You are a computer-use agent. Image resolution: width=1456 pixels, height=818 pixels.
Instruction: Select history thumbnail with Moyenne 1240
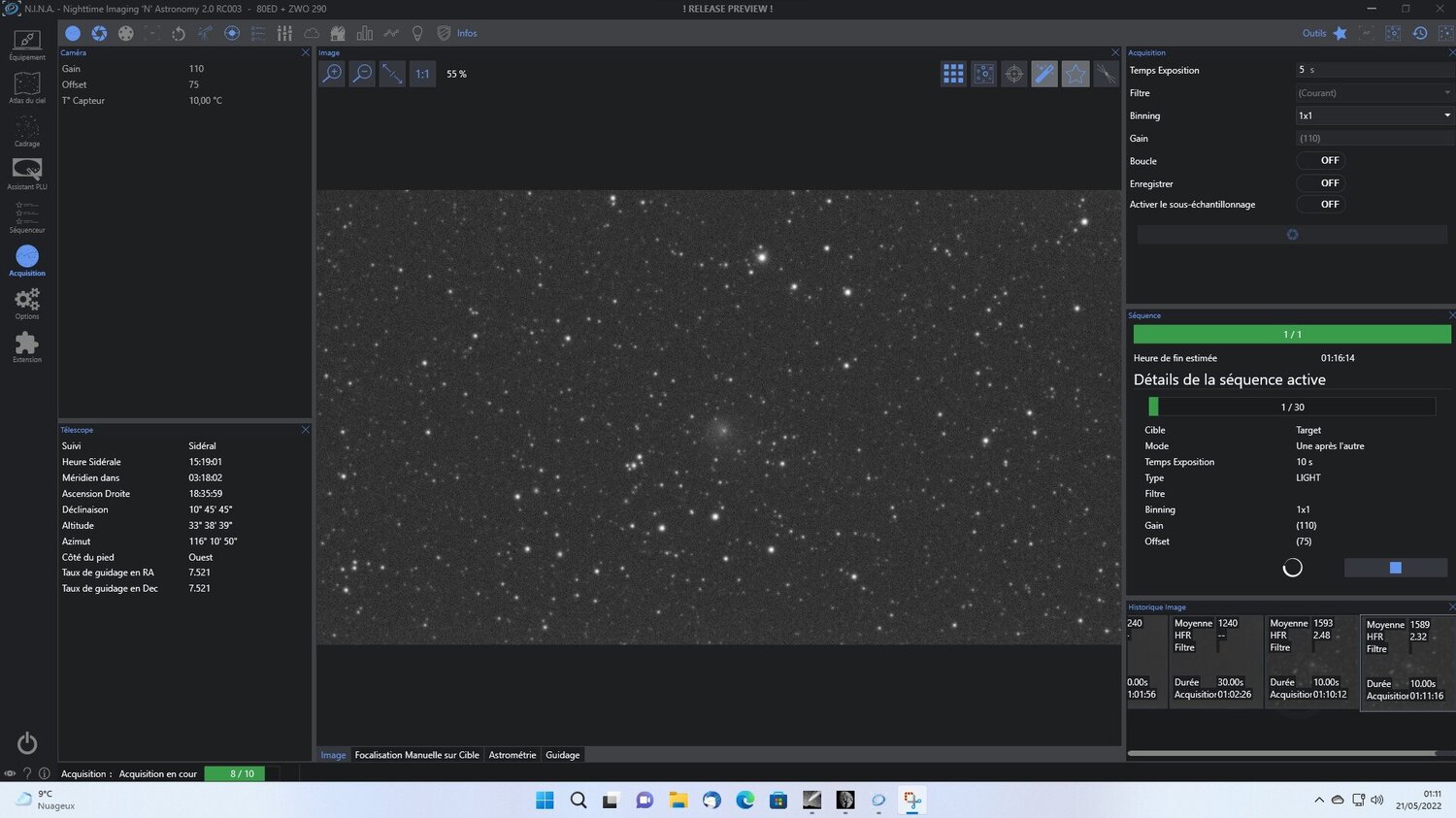(1216, 662)
